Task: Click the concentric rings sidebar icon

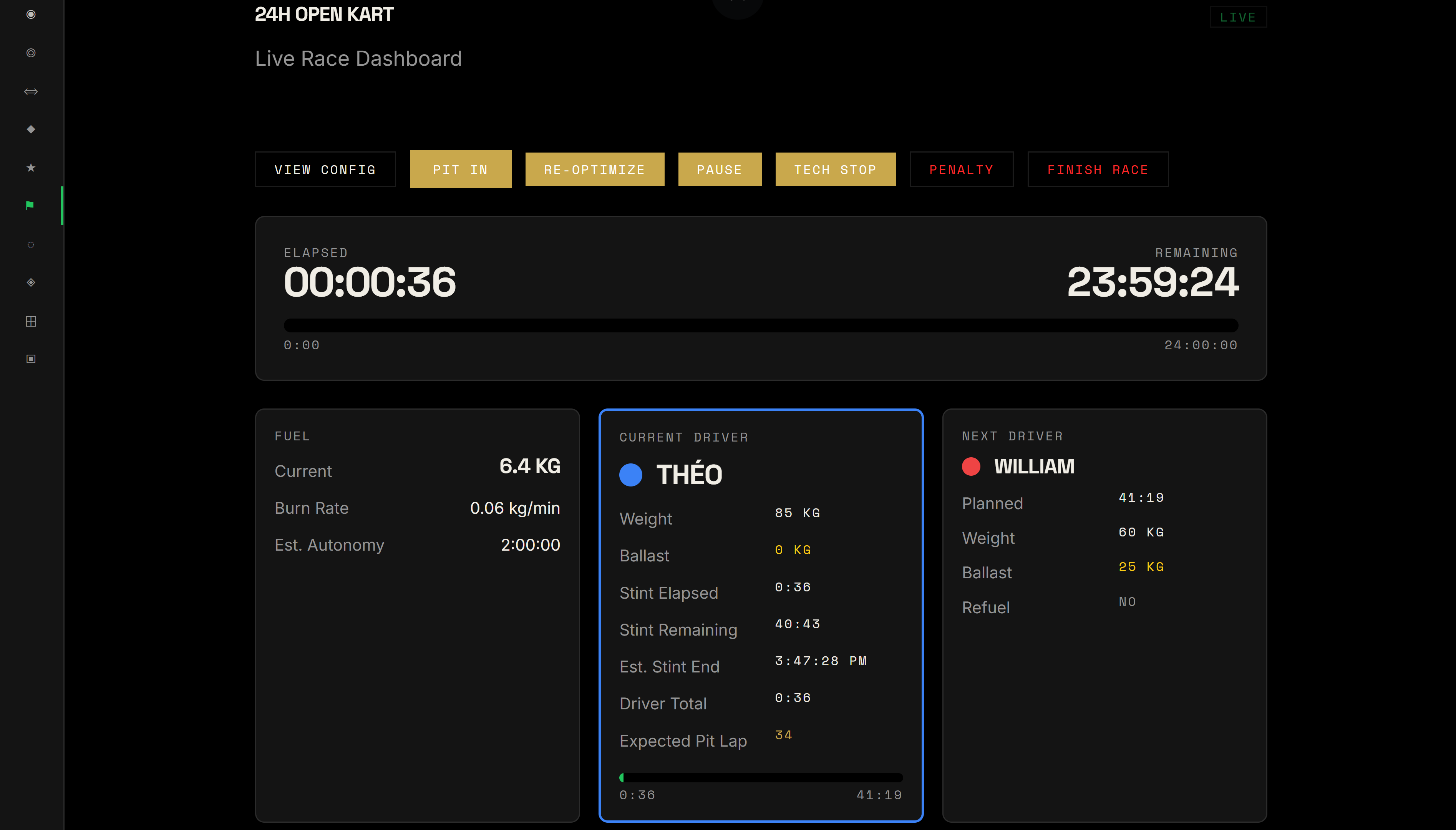Action: point(31,52)
